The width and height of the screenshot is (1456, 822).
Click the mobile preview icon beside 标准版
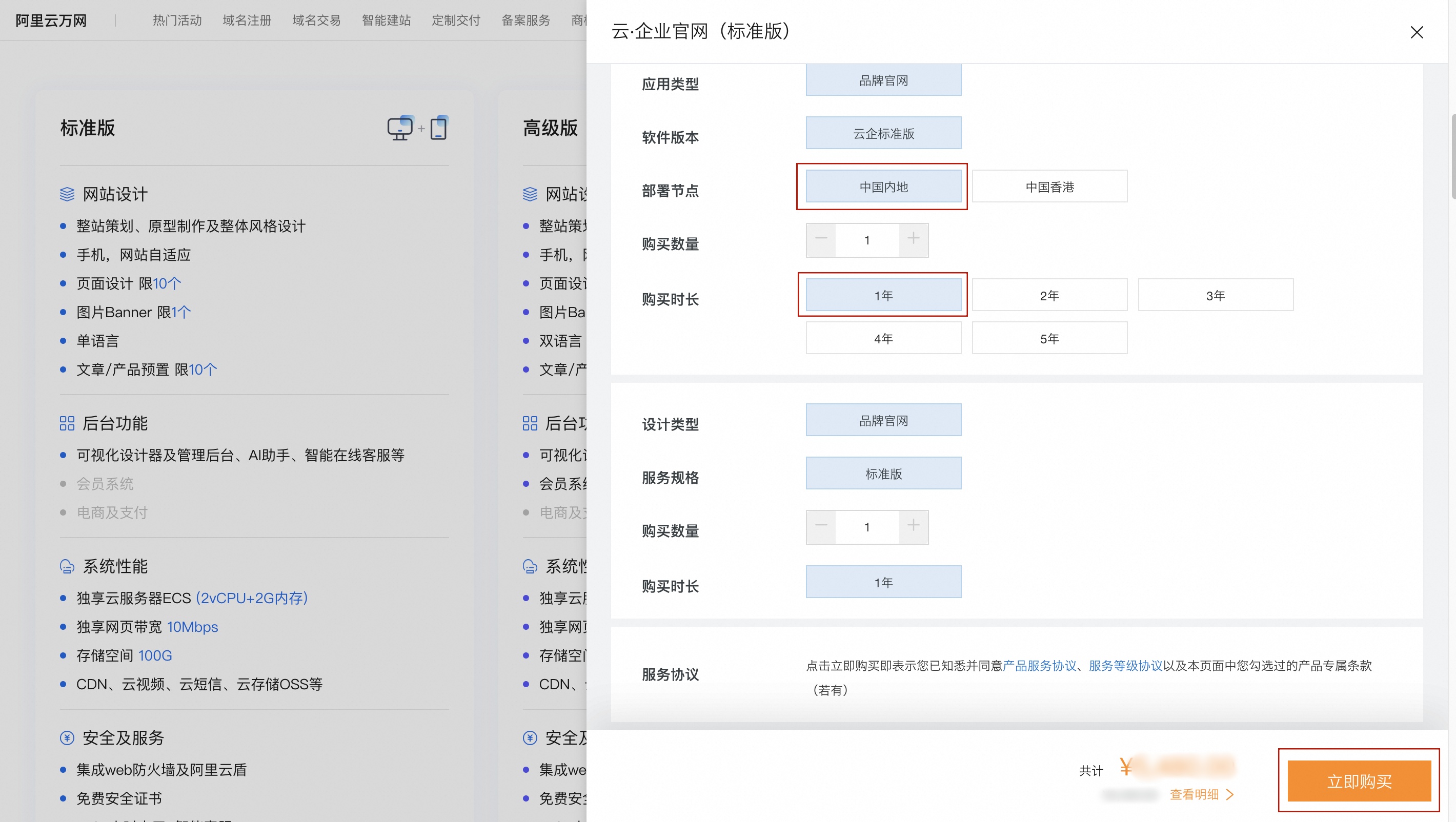pos(439,128)
